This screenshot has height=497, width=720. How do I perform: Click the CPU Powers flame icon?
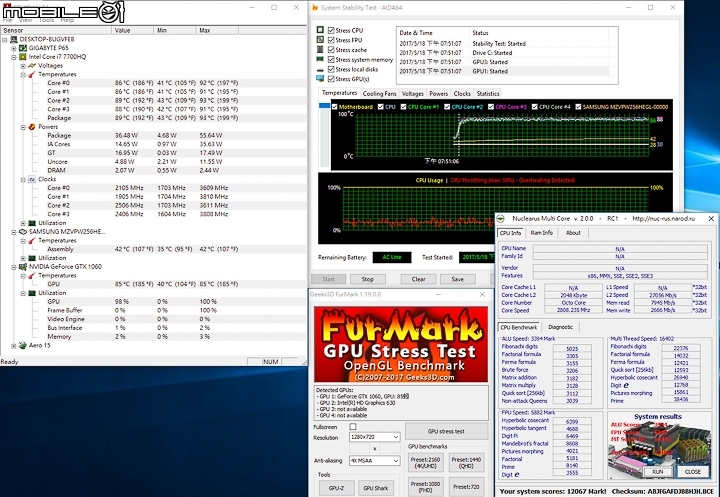click(32, 127)
